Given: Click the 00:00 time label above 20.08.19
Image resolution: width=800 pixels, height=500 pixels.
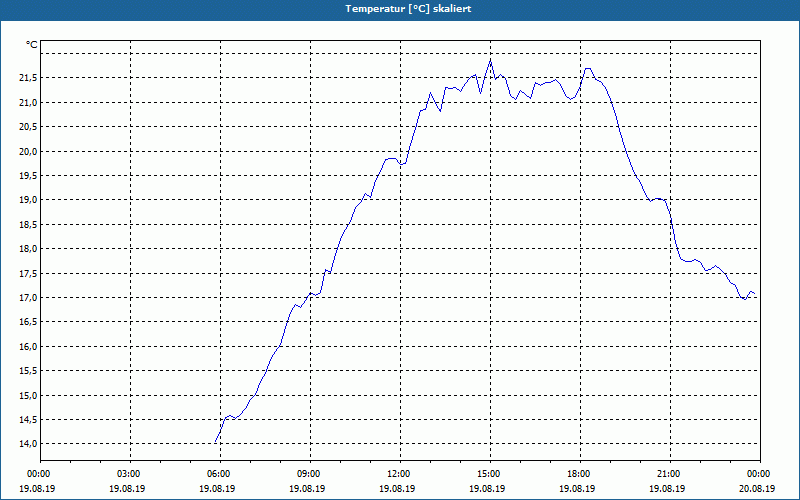Looking at the screenshot, I should pyautogui.click(x=758, y=474).
